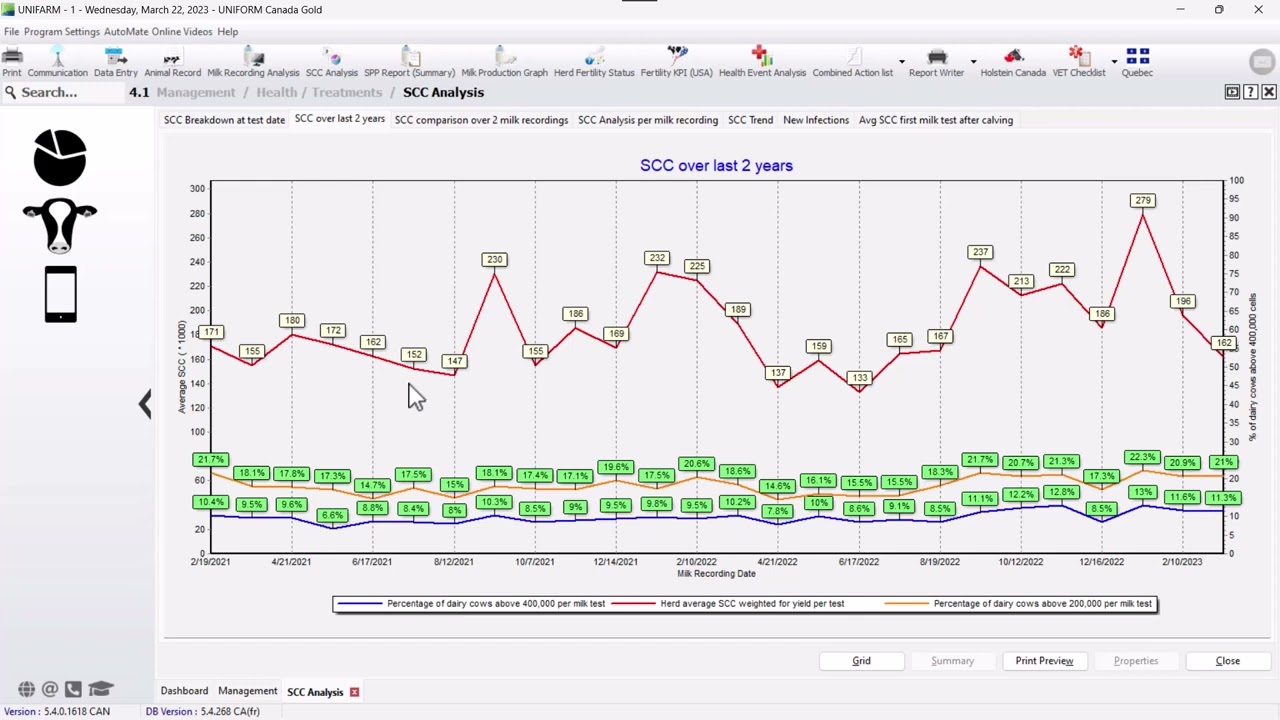Click red legend line for herd average SCC
The height and width of the screenshot is (720, 1280).
click(633, 604)
